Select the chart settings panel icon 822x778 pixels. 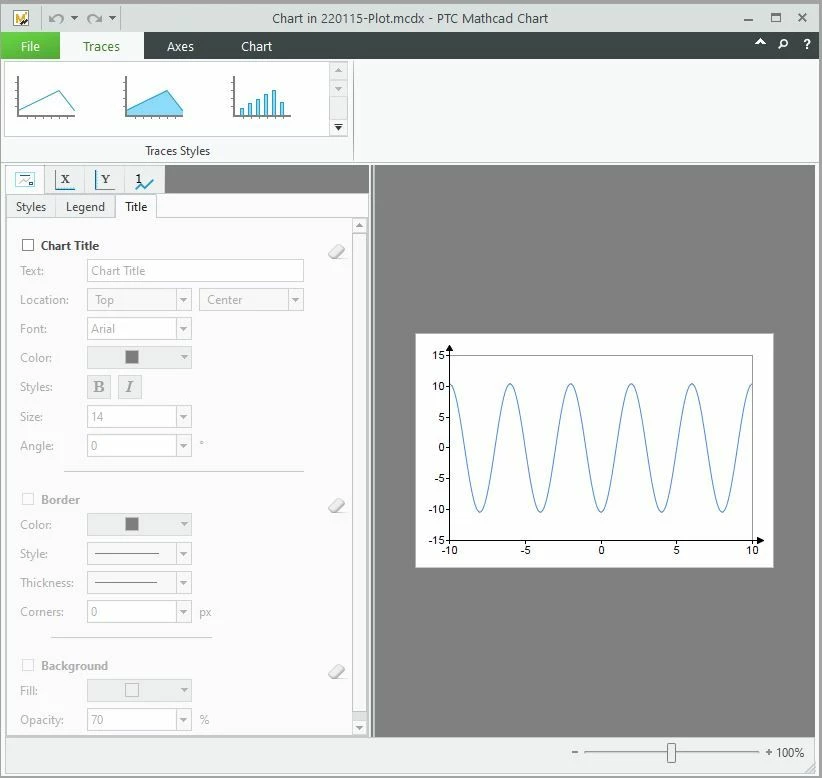pos(25,180)
